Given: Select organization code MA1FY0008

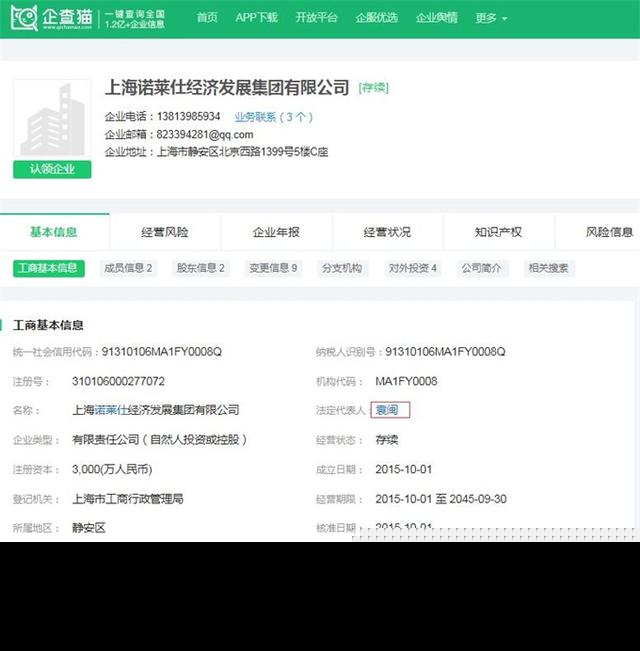Looking at the screenshot, I should [x=406, y=381].
